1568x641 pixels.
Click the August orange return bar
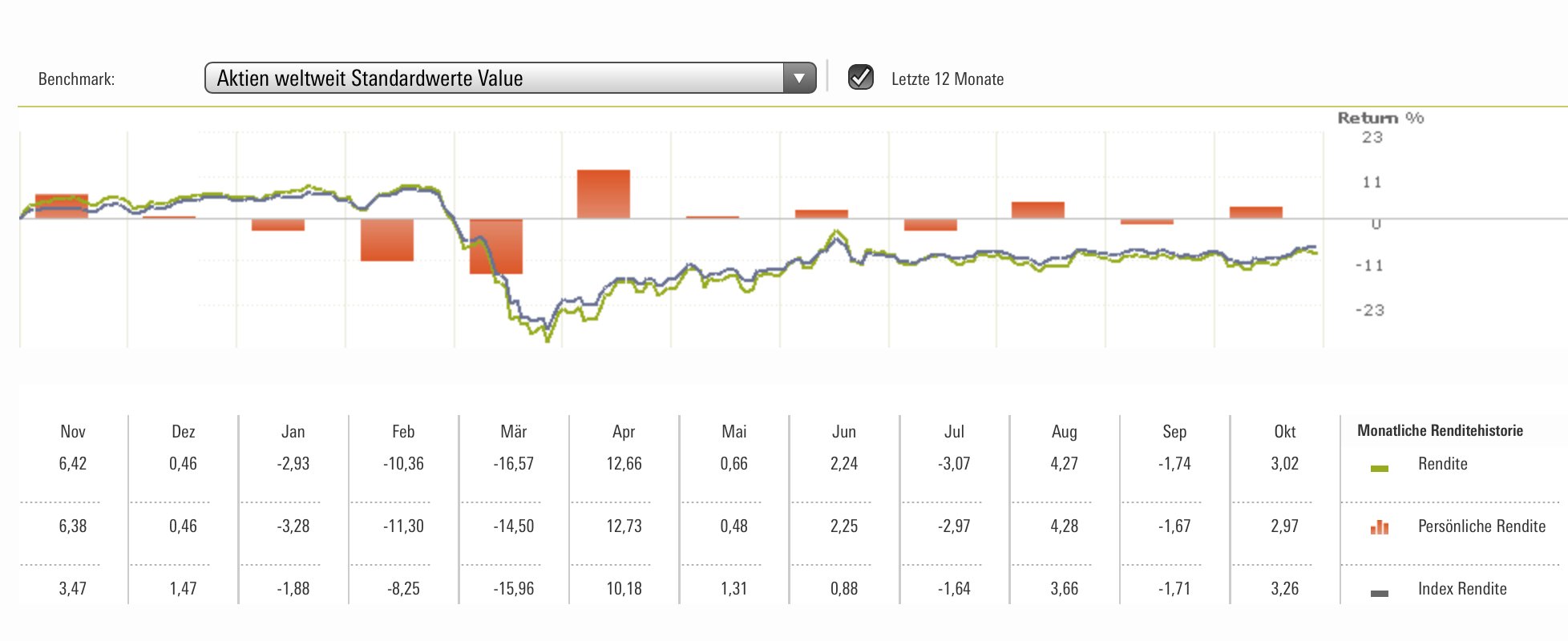[1037, 210]
